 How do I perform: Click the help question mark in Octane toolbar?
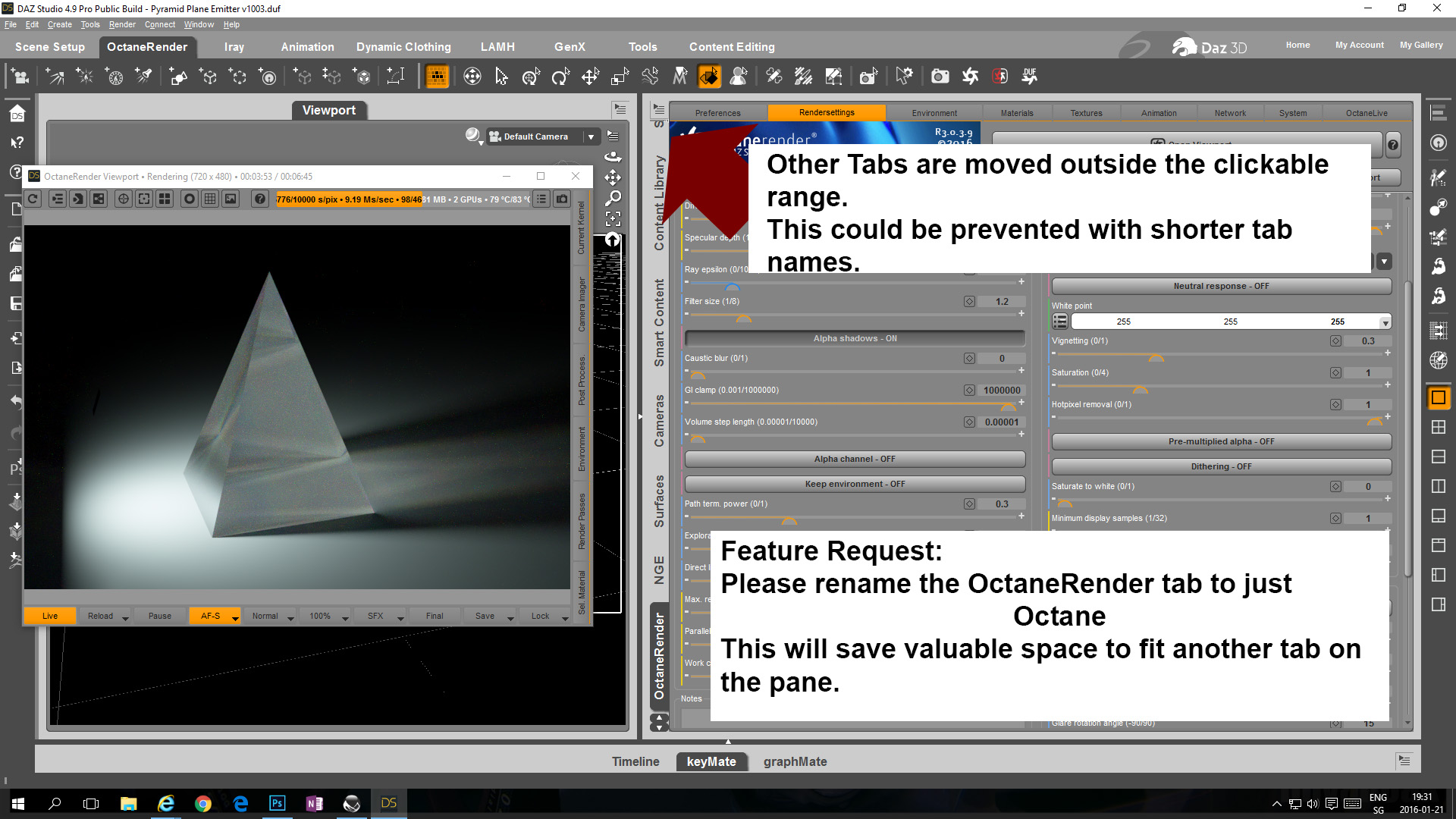tap(259, 199)
